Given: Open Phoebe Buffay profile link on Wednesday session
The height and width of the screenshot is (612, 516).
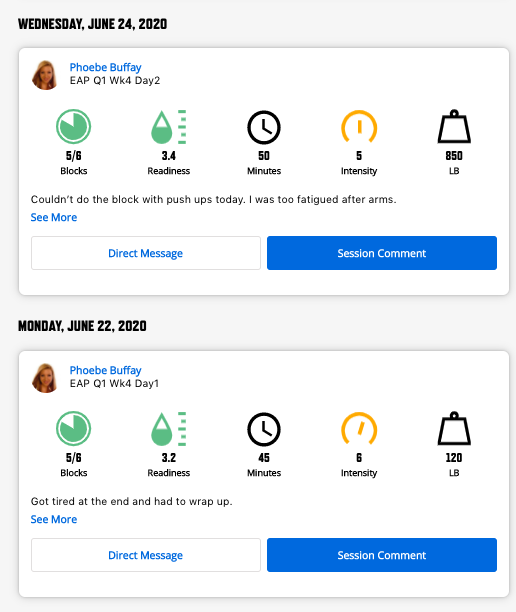Looking at the screenshot, I should coord(105,67).
